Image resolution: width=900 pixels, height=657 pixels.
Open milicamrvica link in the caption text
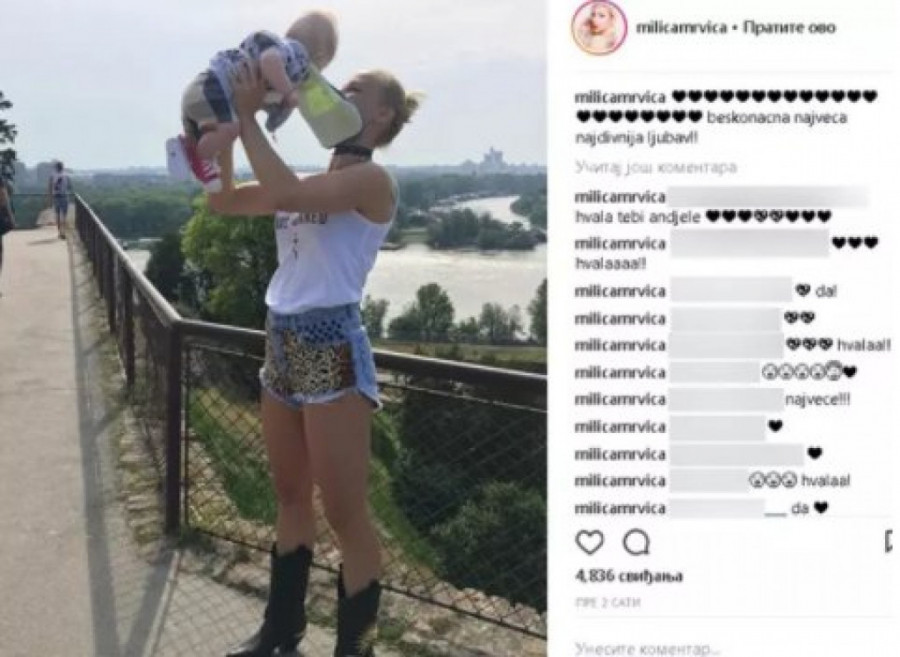[620, 97]
